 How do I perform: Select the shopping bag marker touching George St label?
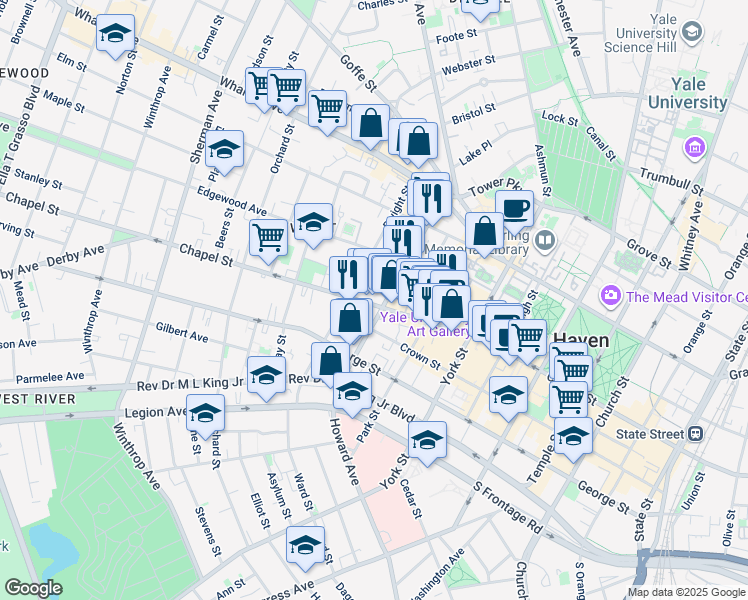coord(330,364)
